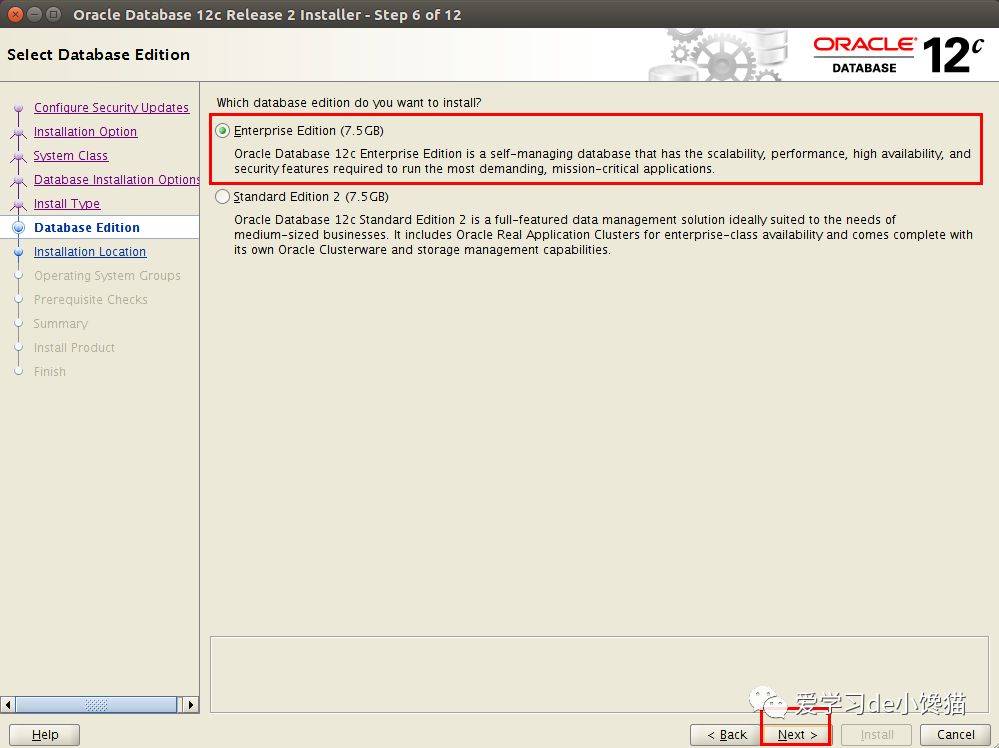Viewport: 999px width, 748px height.
Task: Click the Finish step label
Action: point(50,371)
